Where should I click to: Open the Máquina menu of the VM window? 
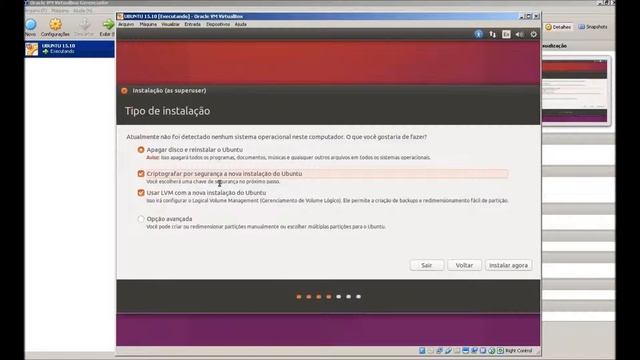point(148,24)
